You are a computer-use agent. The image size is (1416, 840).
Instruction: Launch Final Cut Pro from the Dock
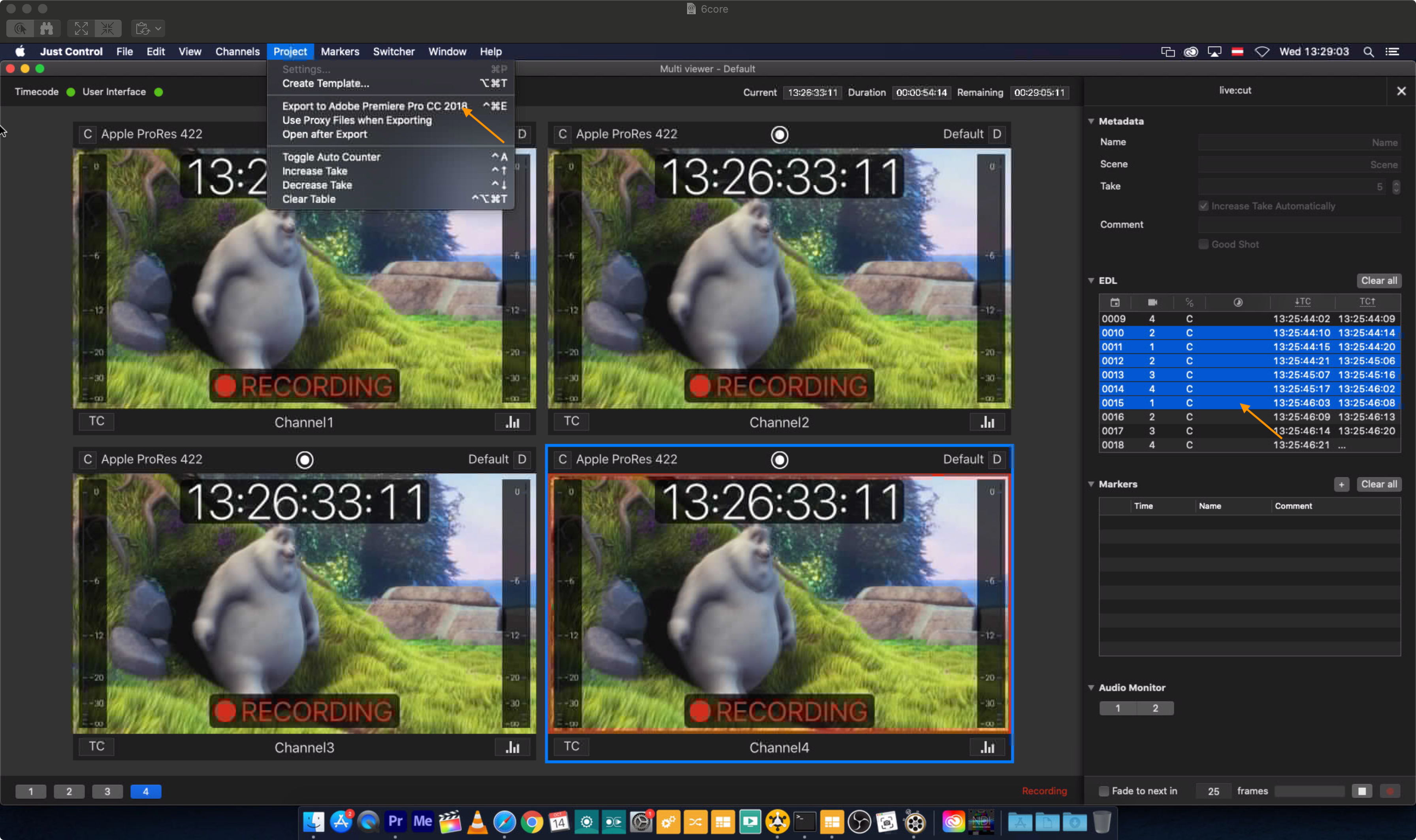point(450,821)
